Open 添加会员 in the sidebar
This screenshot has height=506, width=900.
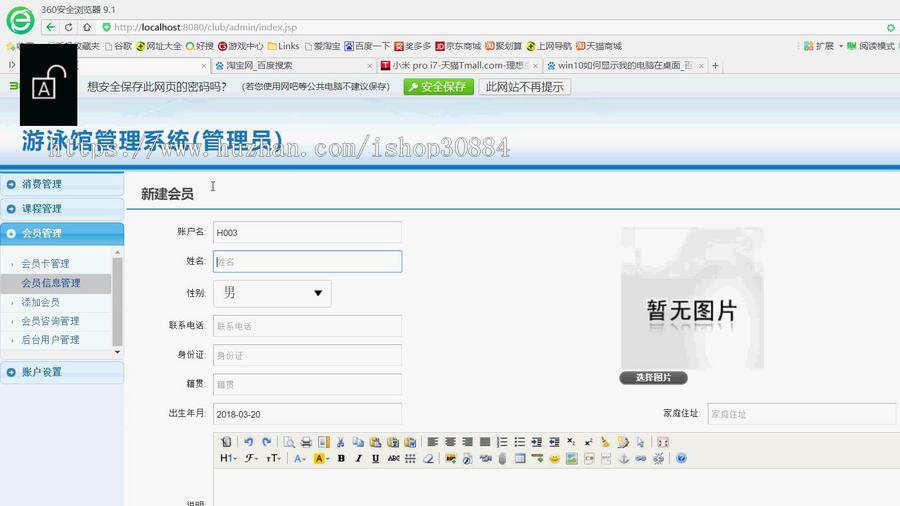click(x=41, y=302)
